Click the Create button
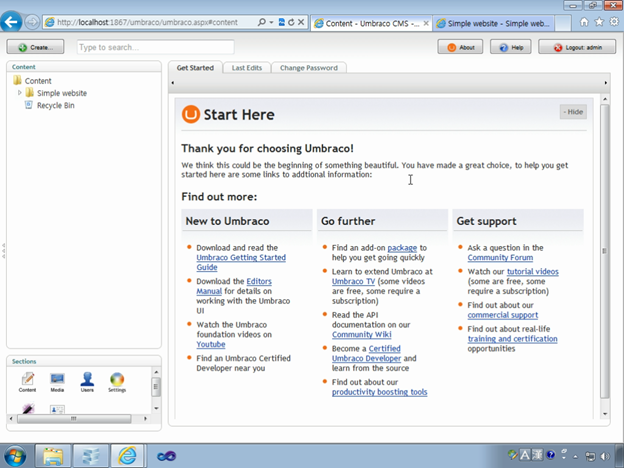 35,47
